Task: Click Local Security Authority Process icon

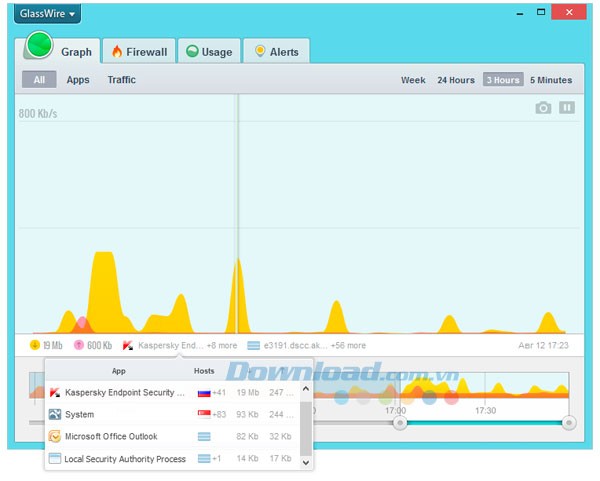Action: 55,459
